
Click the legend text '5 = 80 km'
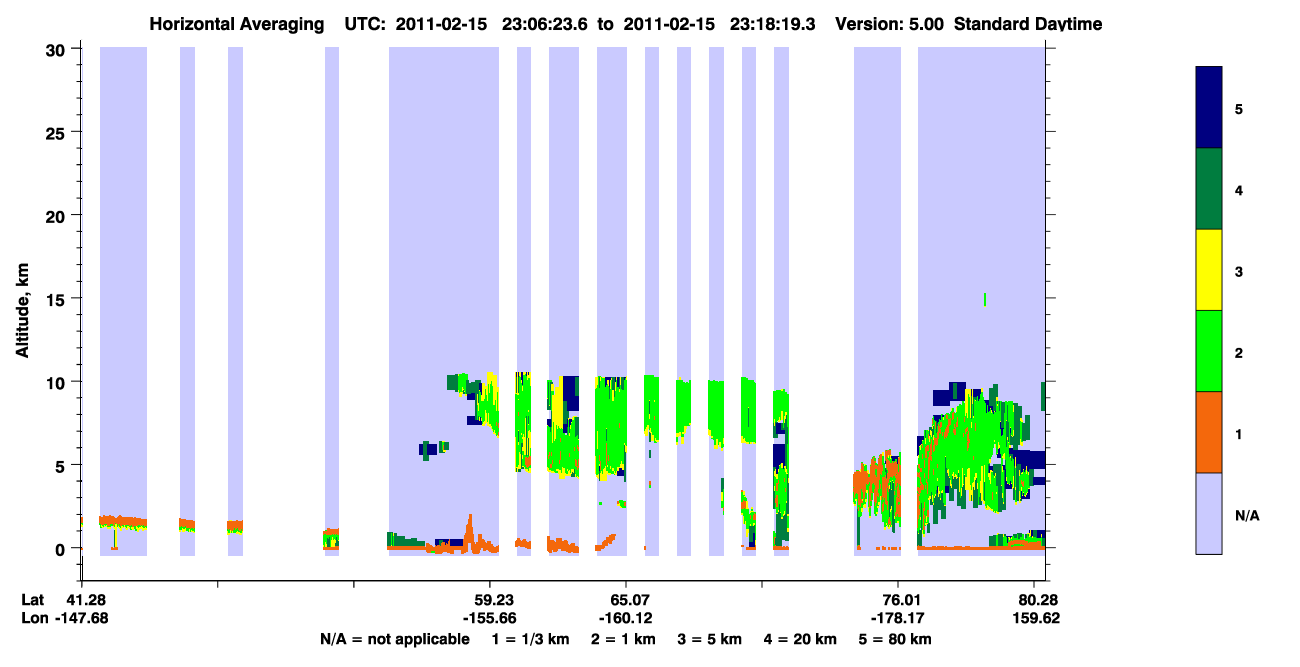click(897, 639)
